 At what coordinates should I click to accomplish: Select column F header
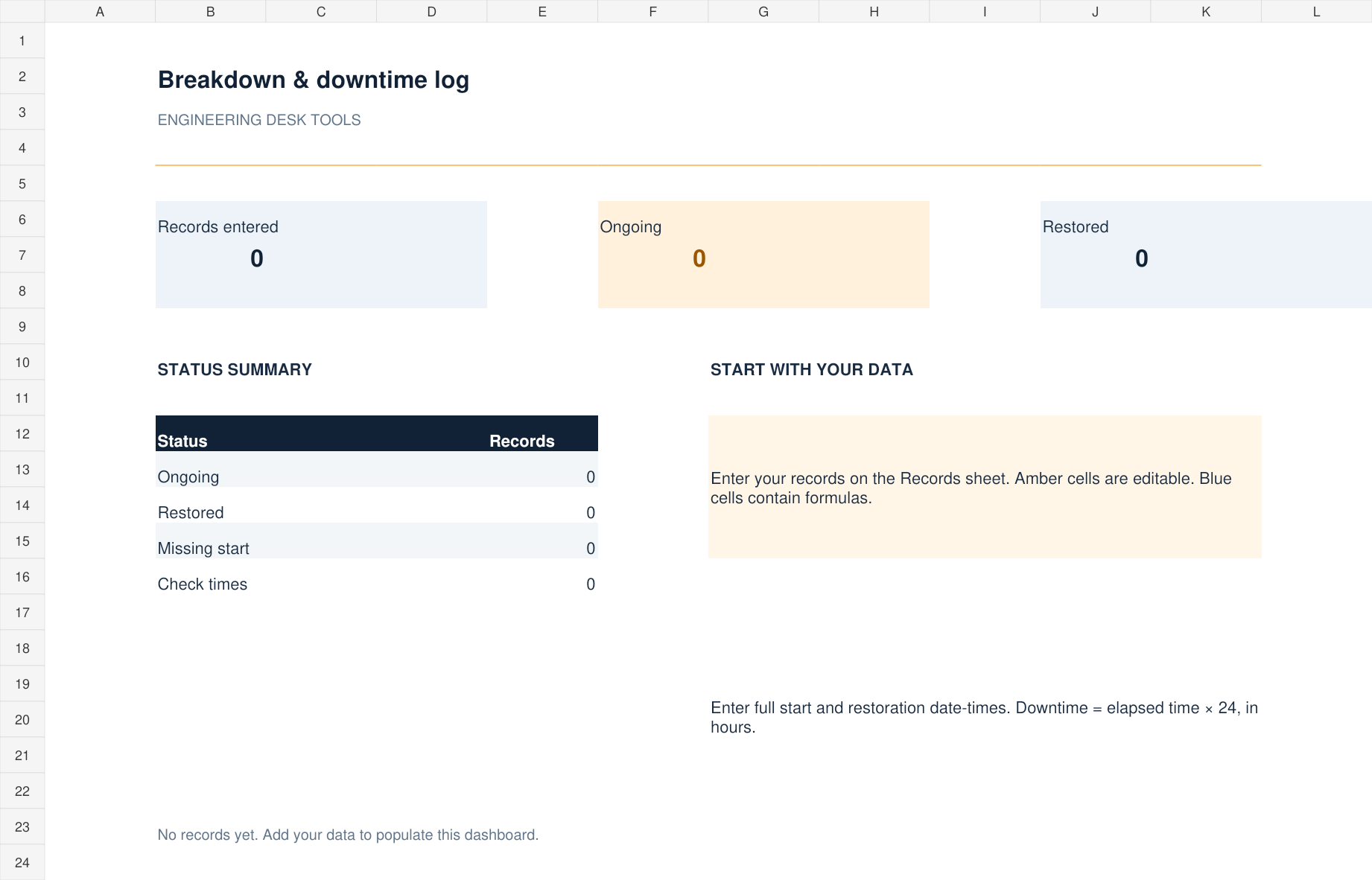click(652, 11)
